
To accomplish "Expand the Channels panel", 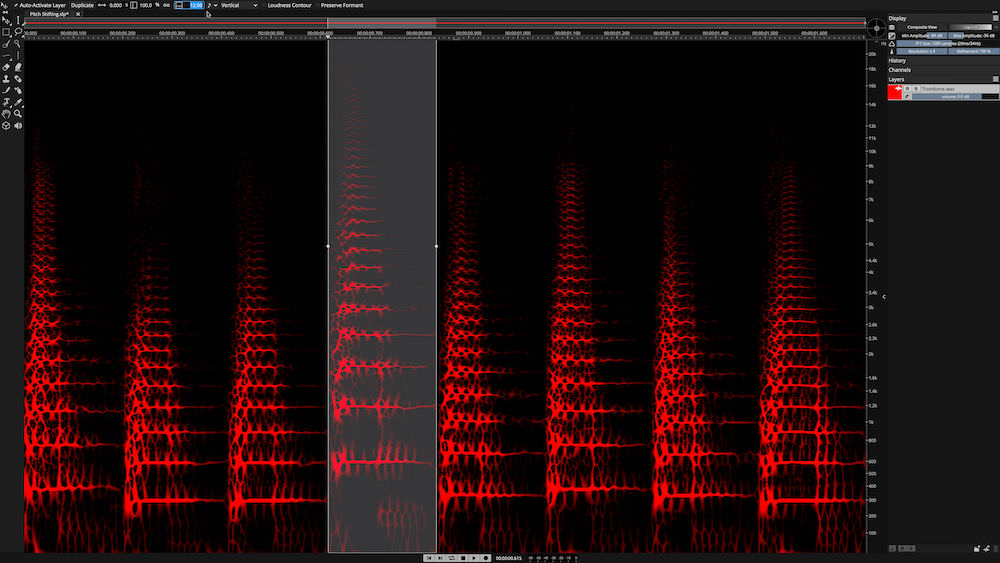I will click(899, 70).
